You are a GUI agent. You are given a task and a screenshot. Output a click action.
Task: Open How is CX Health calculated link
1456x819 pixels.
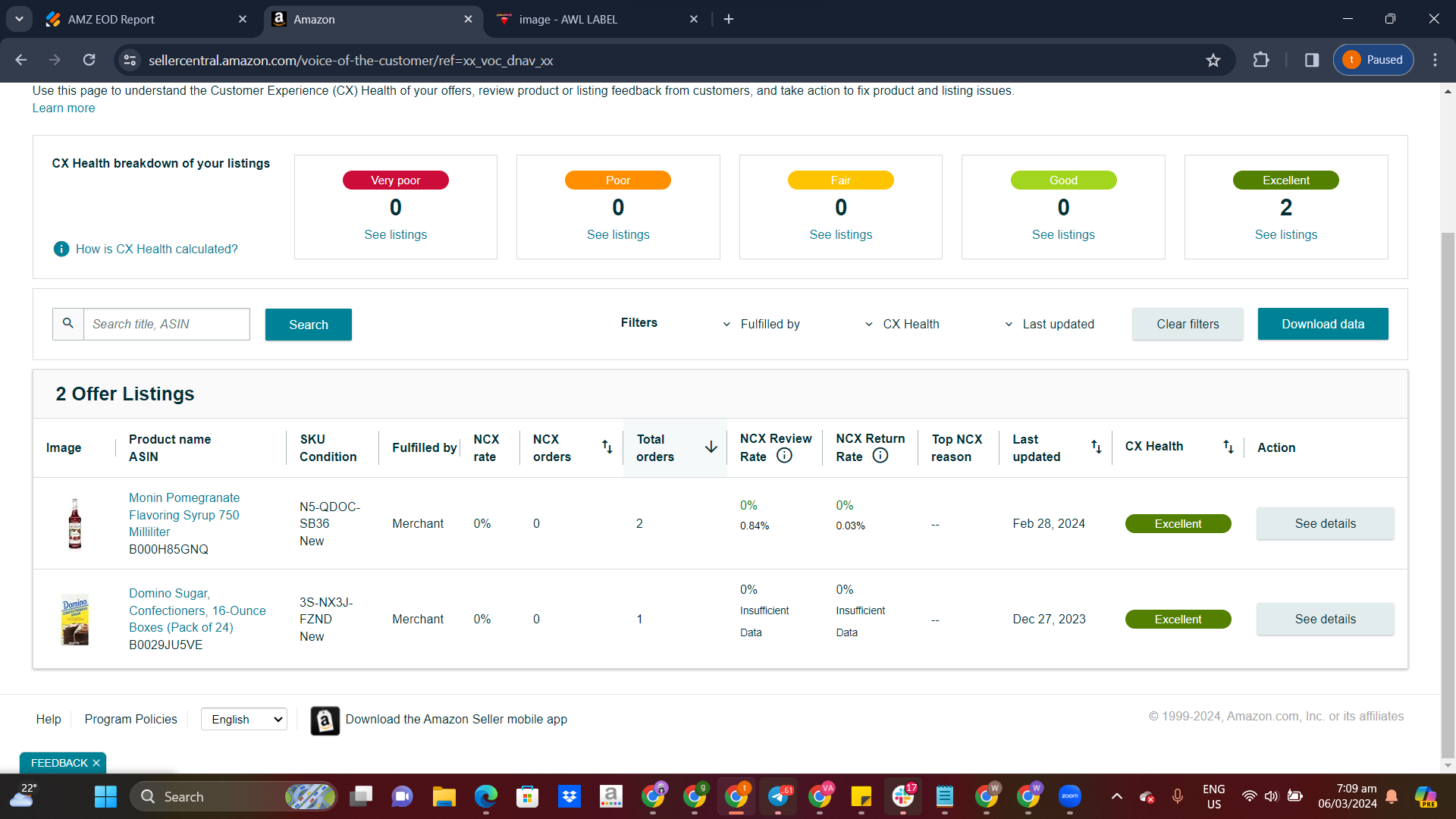156,249
